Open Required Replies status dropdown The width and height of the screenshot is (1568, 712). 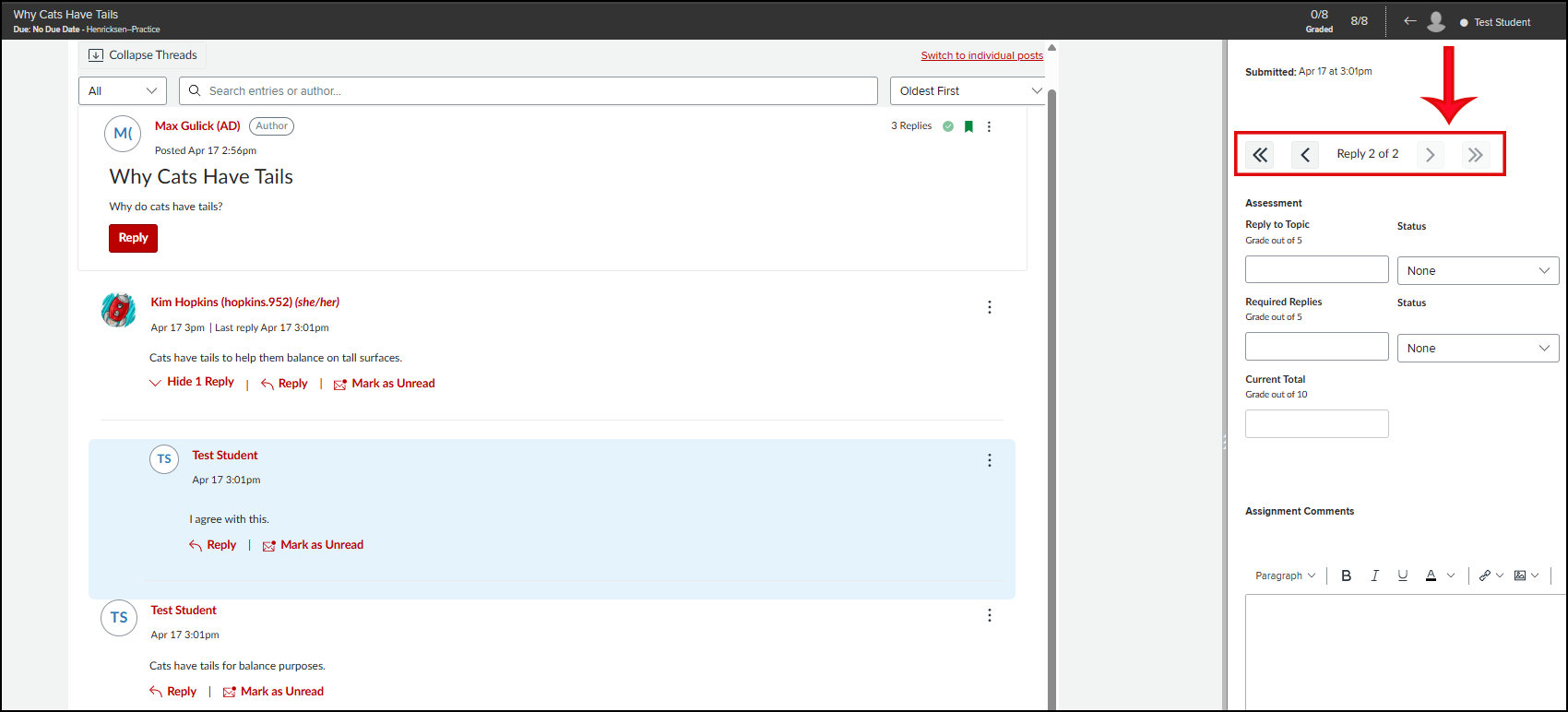tap(1478, 348)
